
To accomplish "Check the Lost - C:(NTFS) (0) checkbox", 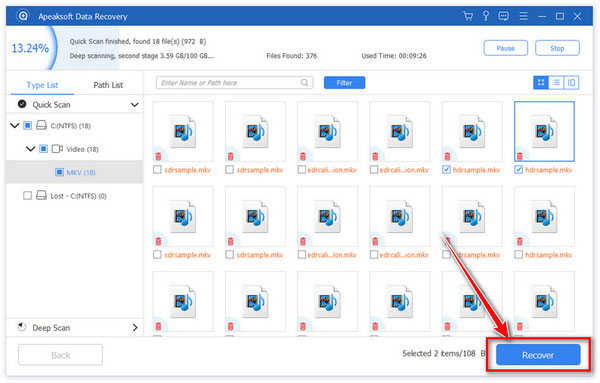I will coord(28,196).
